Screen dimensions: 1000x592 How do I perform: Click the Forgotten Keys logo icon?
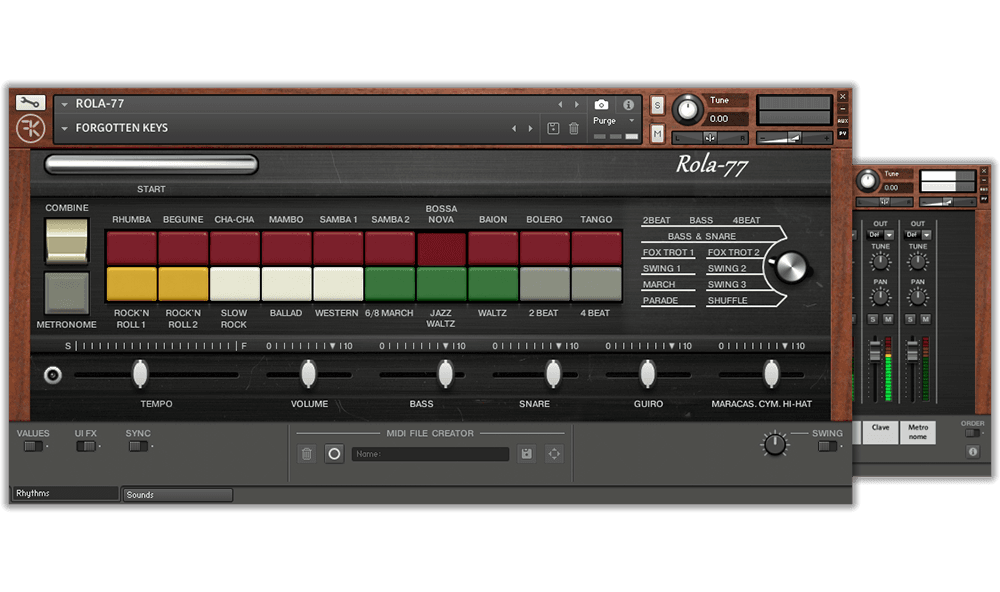tap(31, 129)
